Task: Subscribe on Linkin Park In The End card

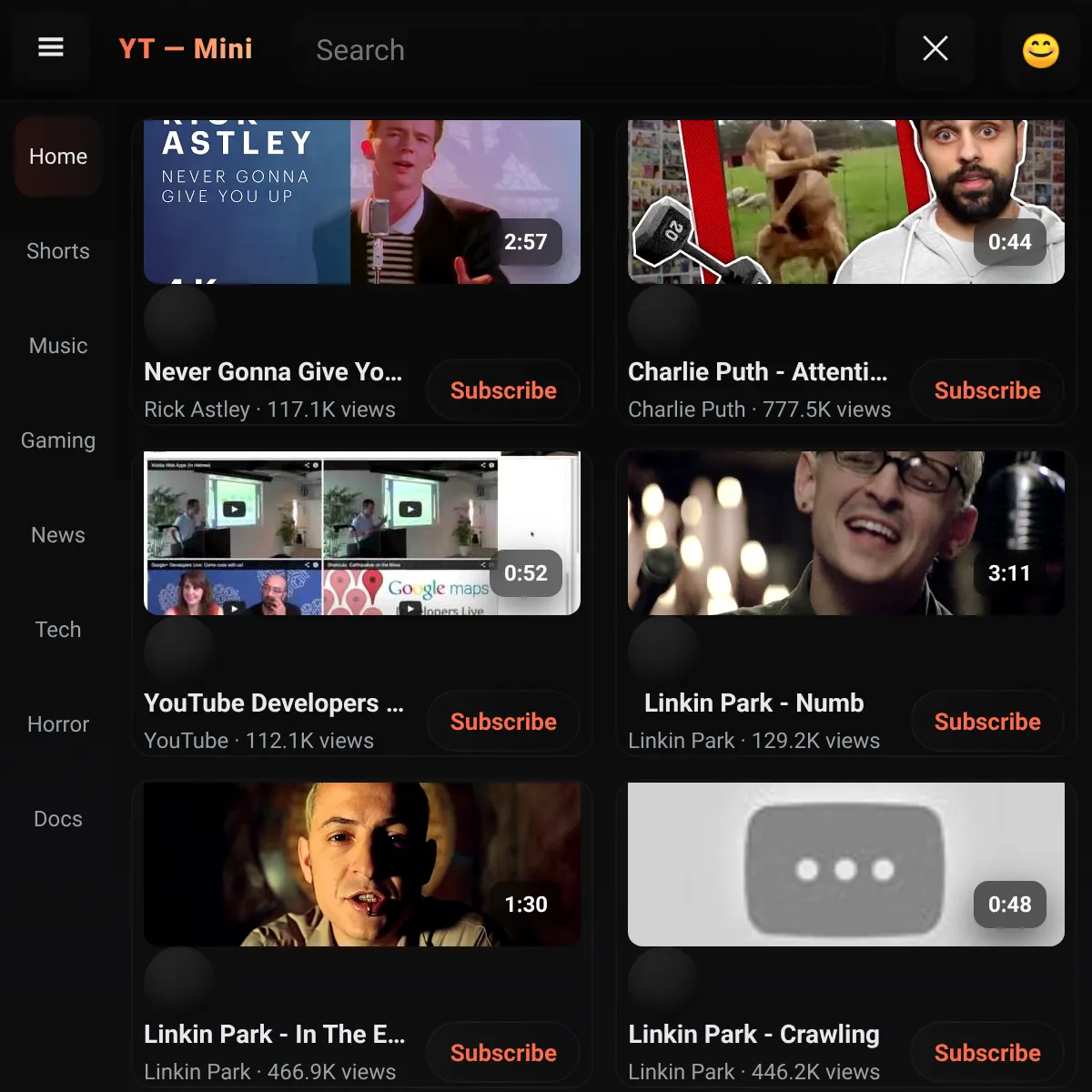Action: pos(503,1053)
